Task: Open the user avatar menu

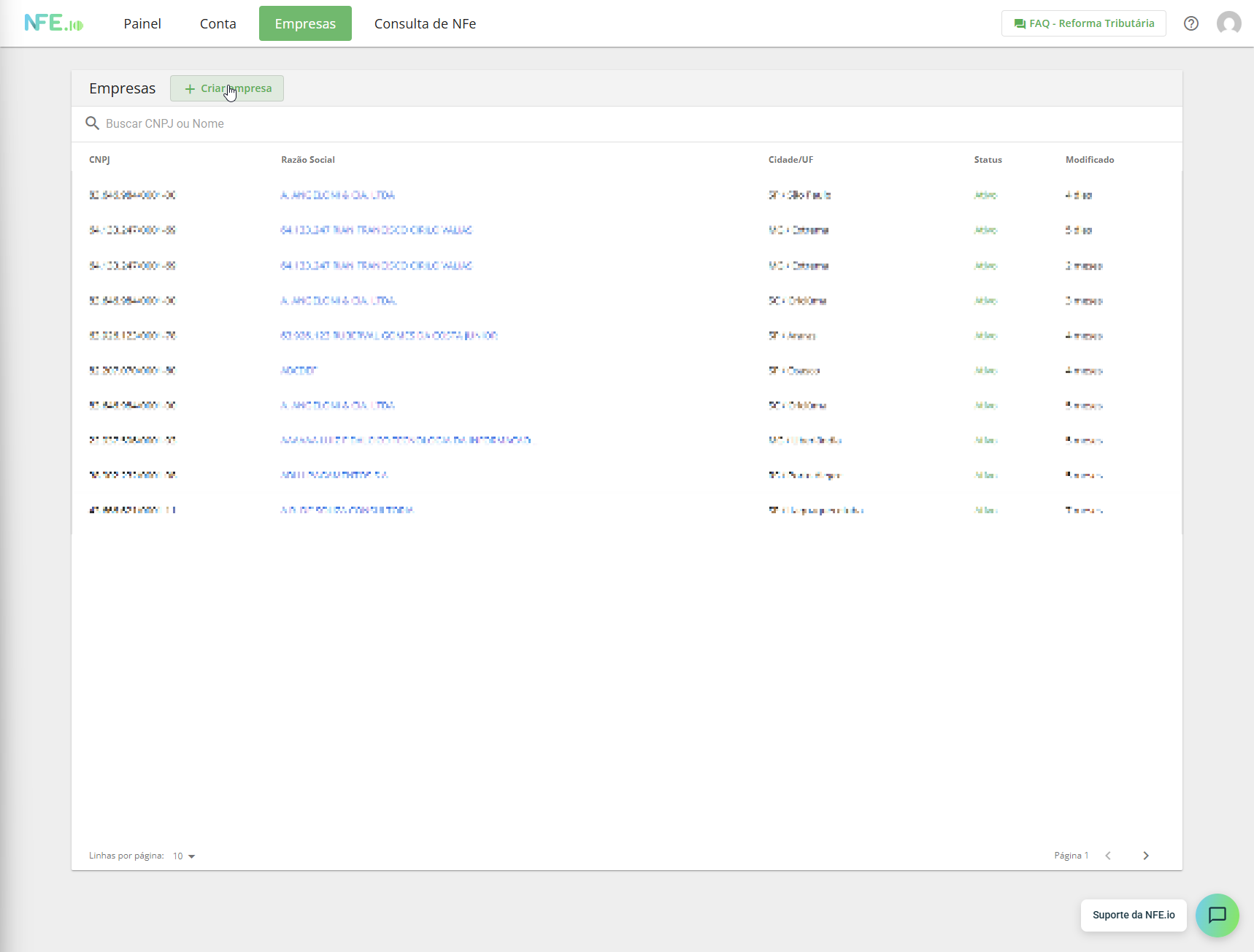Action: coord(1229,23)
